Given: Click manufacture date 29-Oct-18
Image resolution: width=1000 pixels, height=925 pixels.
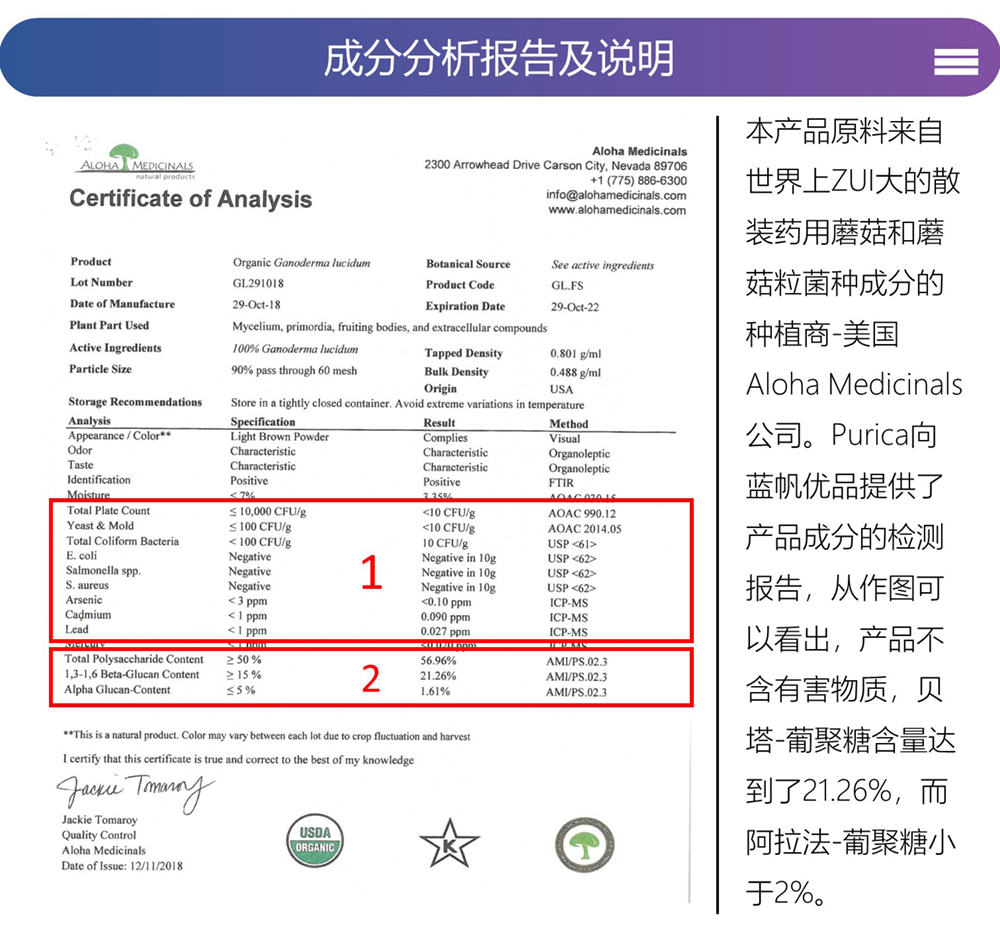Looking at the screenshot, I should [x=256, y=305].
